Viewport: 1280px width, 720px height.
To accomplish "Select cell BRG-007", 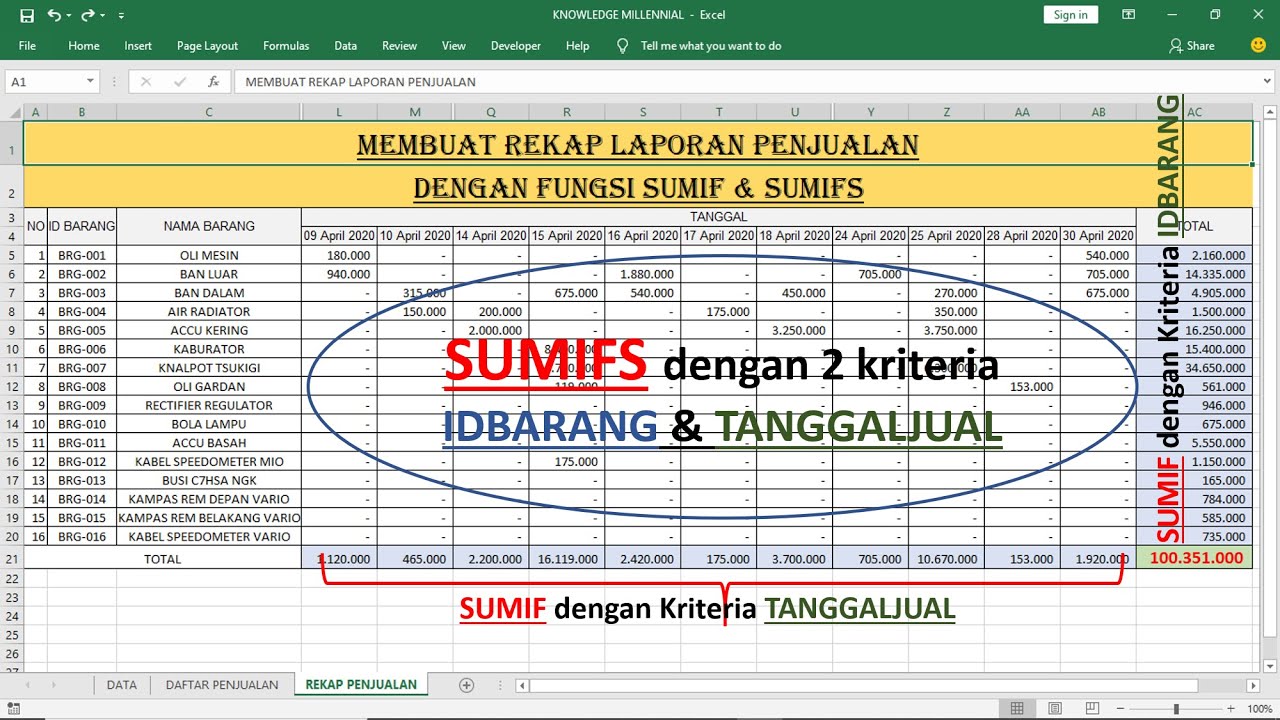I will tap(82, 368).
